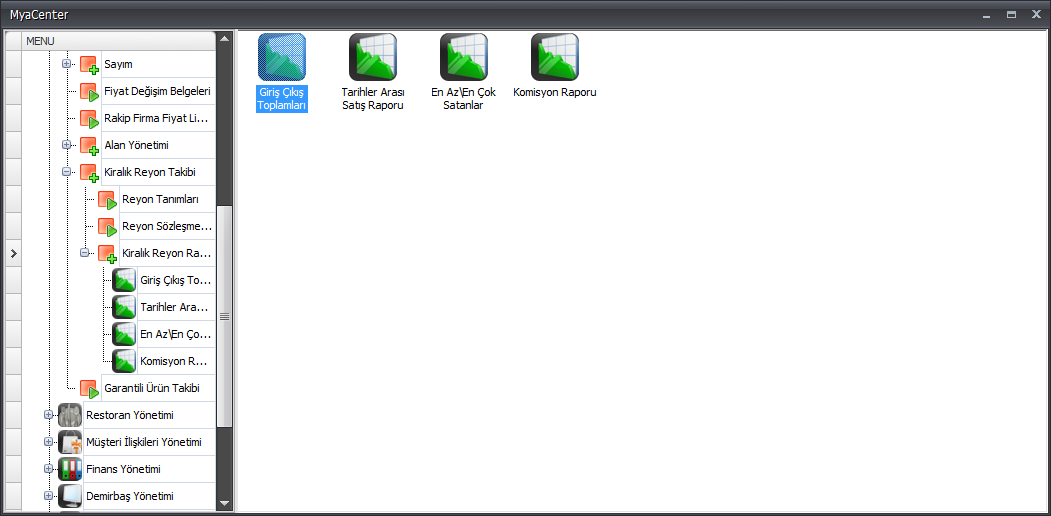
Task: Select Komisyon R... label in tree
Action: (x=176, y=361)
